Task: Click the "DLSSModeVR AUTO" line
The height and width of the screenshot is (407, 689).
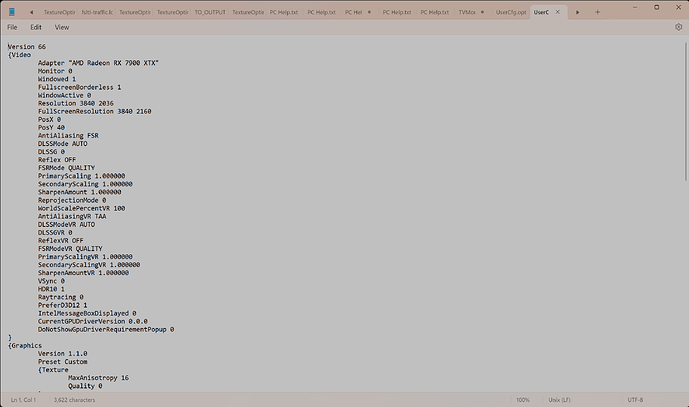Action: pos(66,224)
